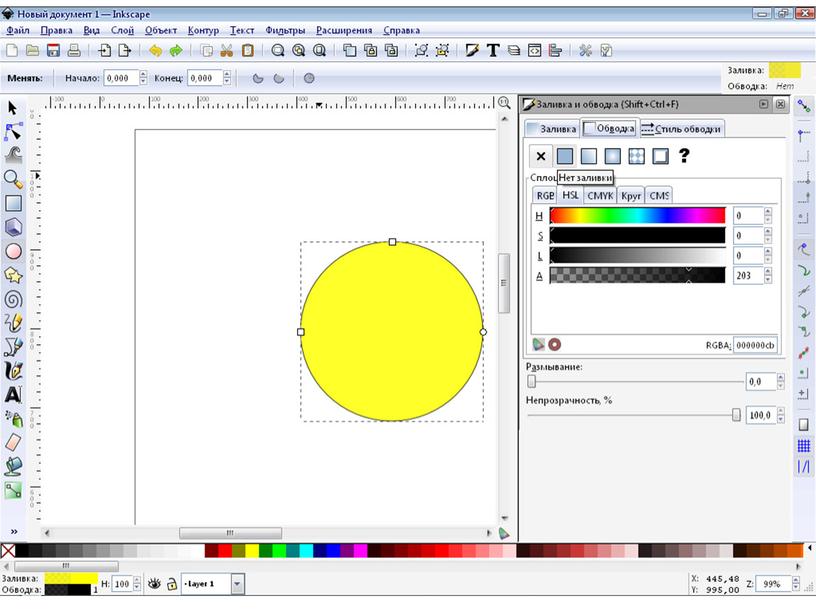The image size is (816, 613).
Task: Select the Eraser tool
Action: 13,442
